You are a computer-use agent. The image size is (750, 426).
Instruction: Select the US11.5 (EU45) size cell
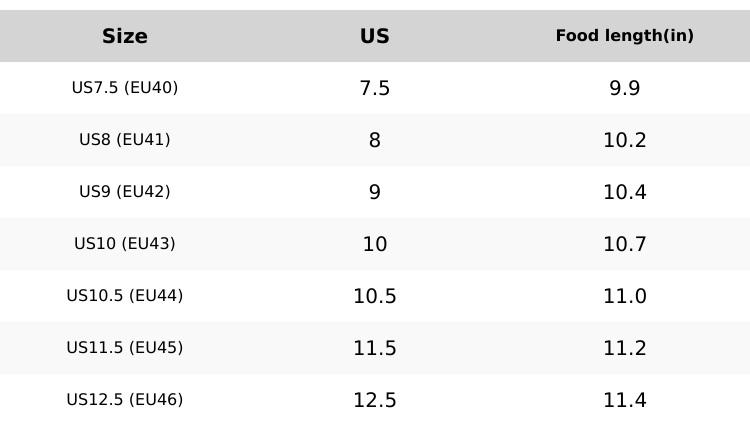pos(125,348)
